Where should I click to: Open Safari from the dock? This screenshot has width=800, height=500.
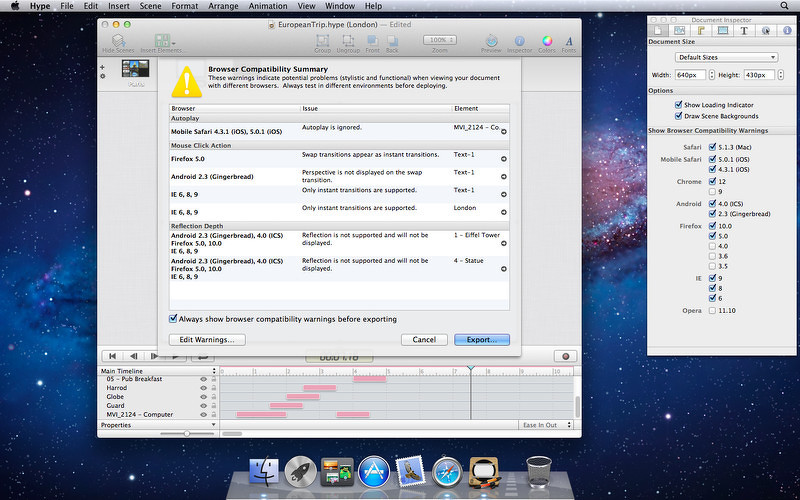447,472
